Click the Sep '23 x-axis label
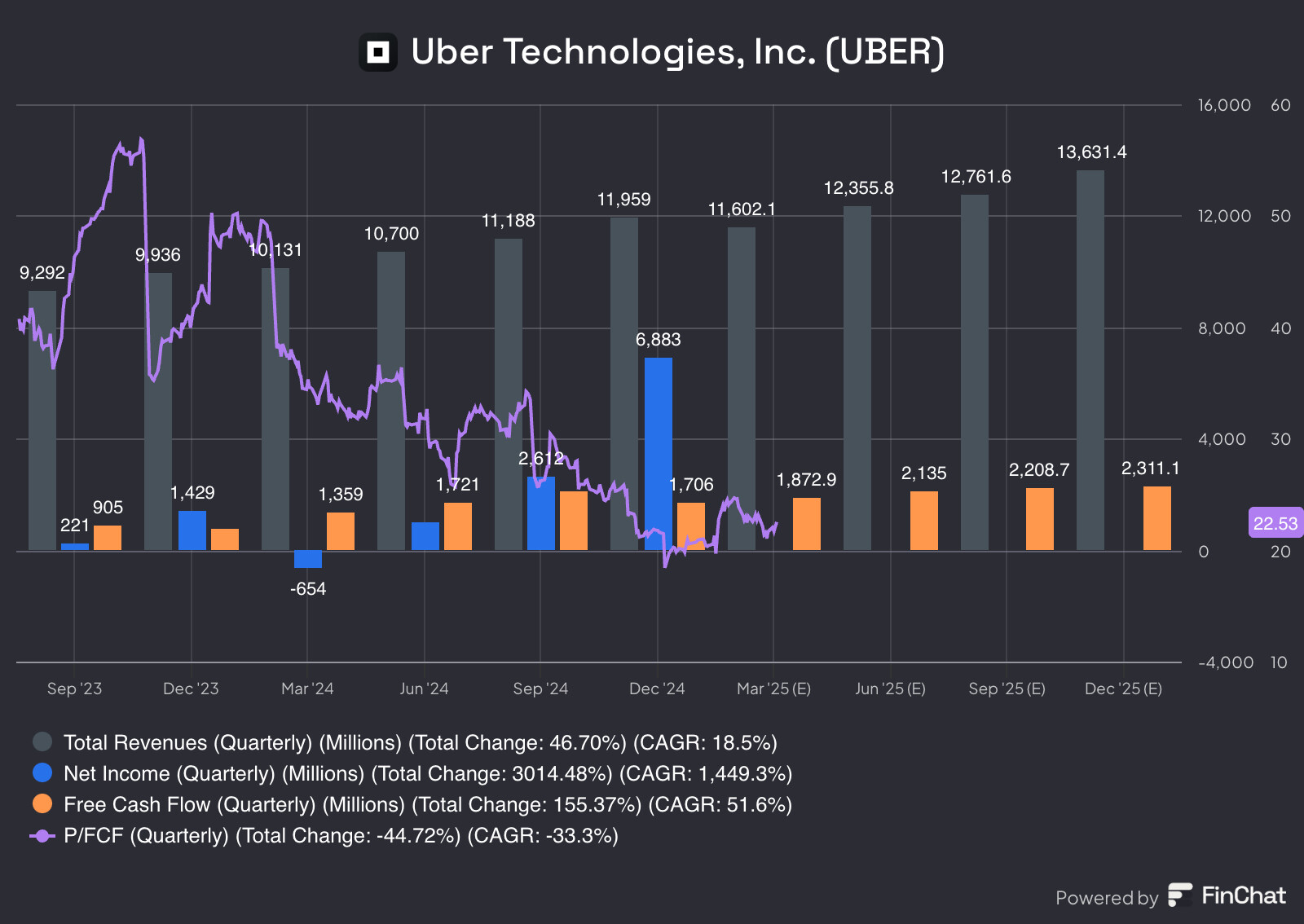 pos(74,689)
